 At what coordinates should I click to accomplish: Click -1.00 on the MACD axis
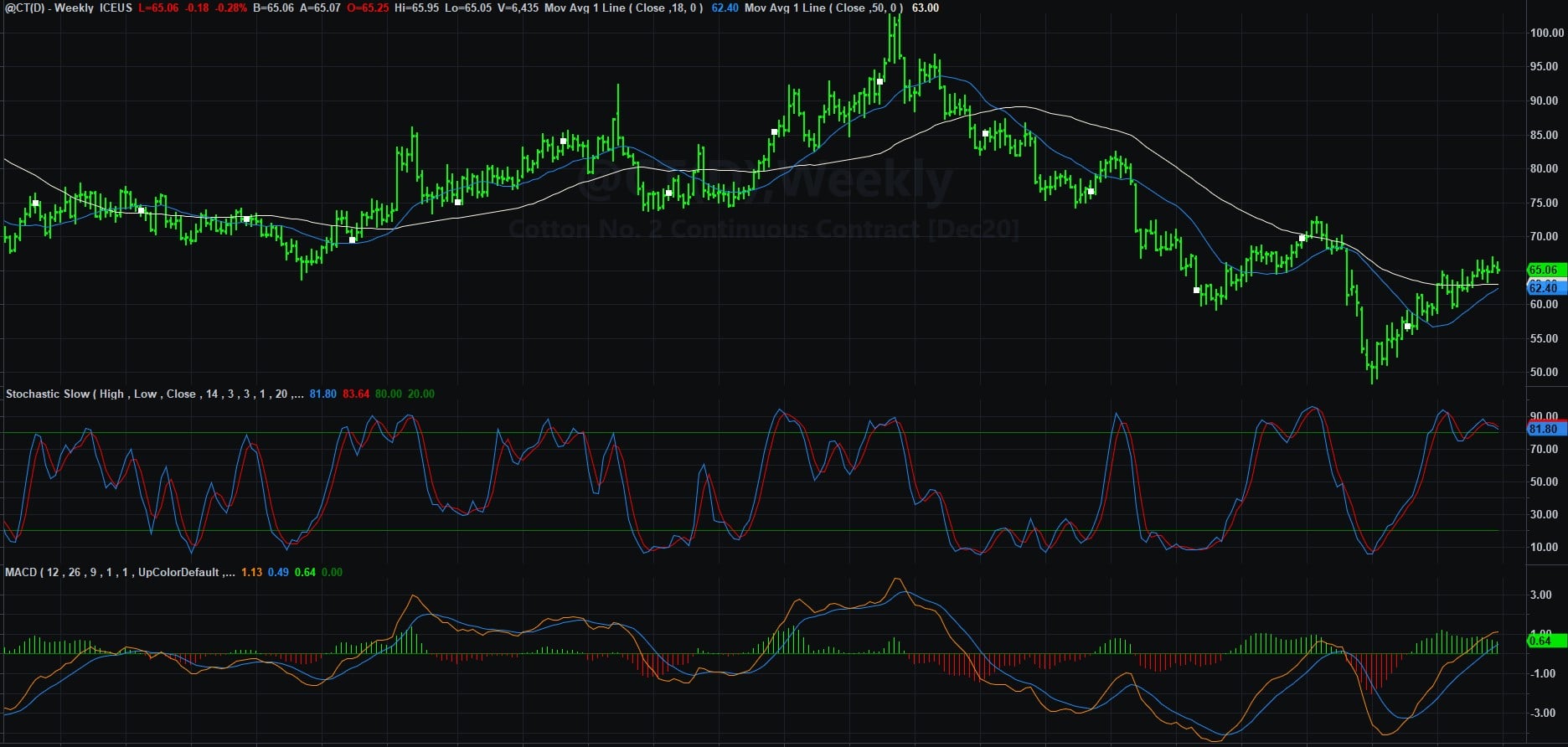(1541, 673)
